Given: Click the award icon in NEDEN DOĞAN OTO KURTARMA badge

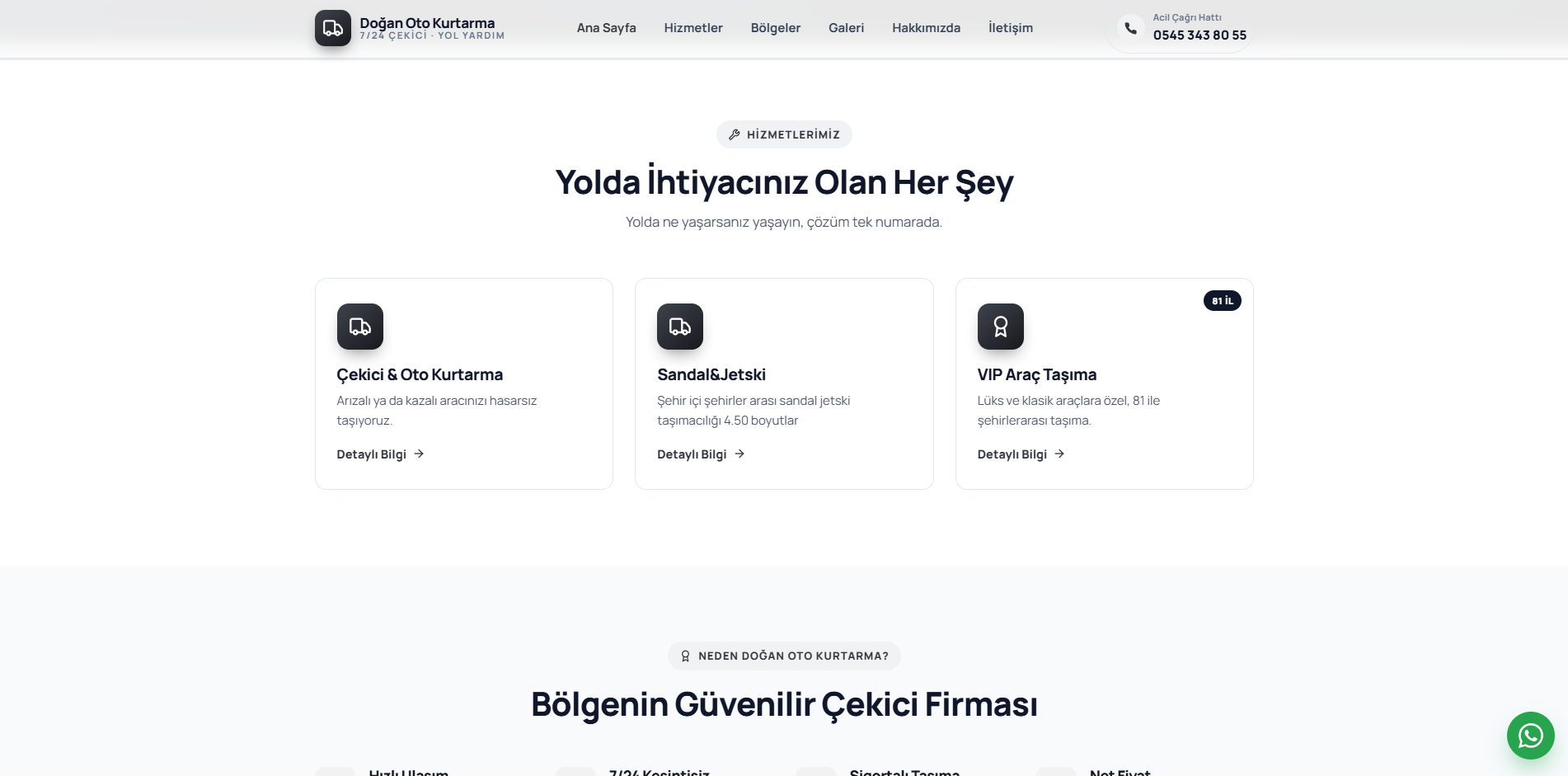Looking at the screenshot, I should (x=685, y=656).
